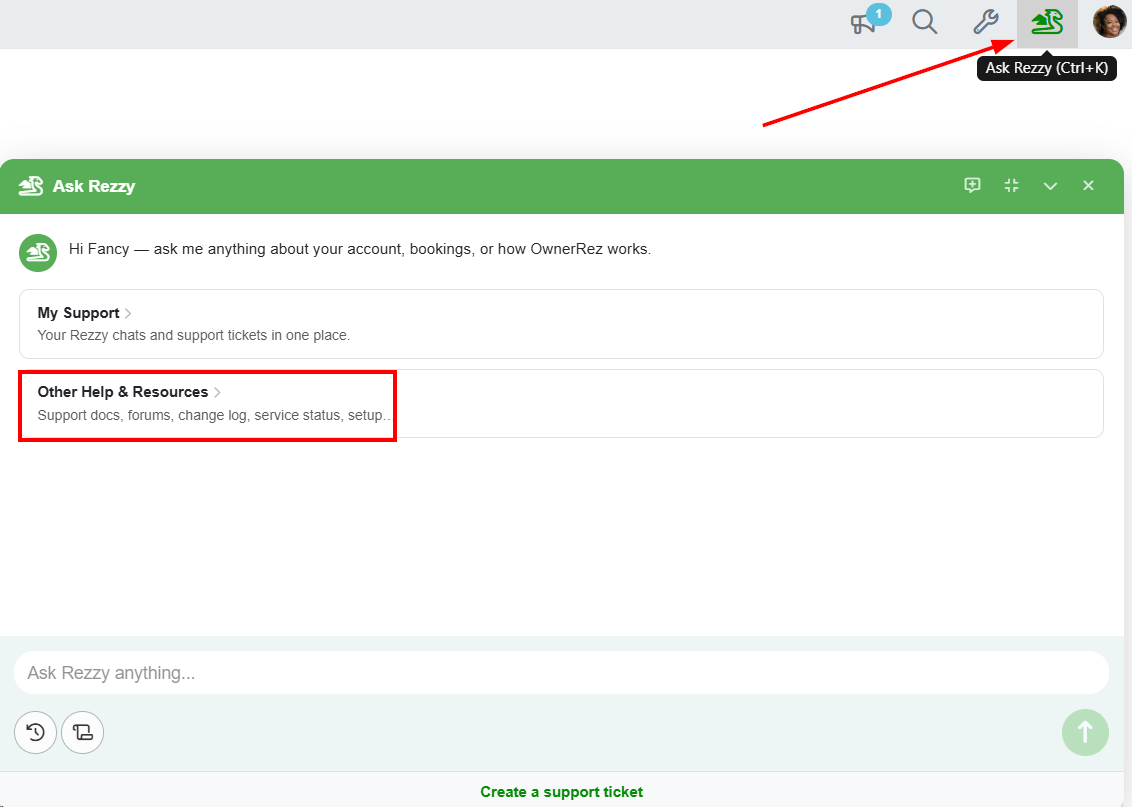Open the wrench tools icon

[x=985, y=22]
